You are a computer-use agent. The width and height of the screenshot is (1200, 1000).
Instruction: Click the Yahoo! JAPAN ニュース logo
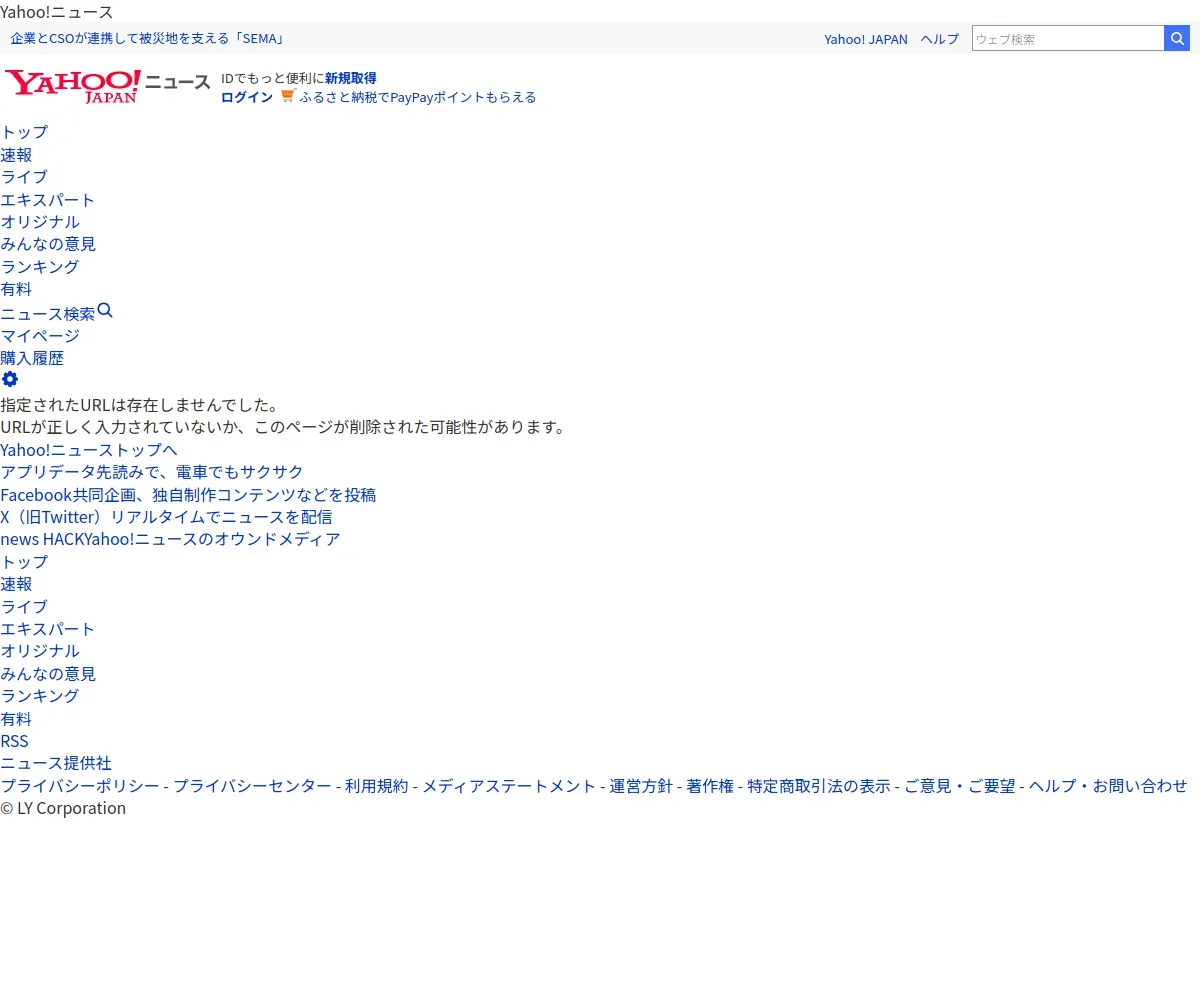coord(107,86)
